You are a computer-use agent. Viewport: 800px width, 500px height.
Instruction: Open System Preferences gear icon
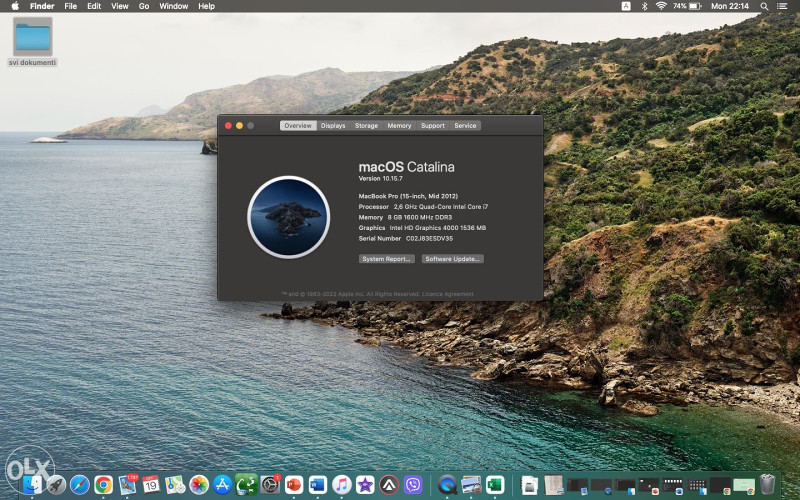click(x=270, y=485)
